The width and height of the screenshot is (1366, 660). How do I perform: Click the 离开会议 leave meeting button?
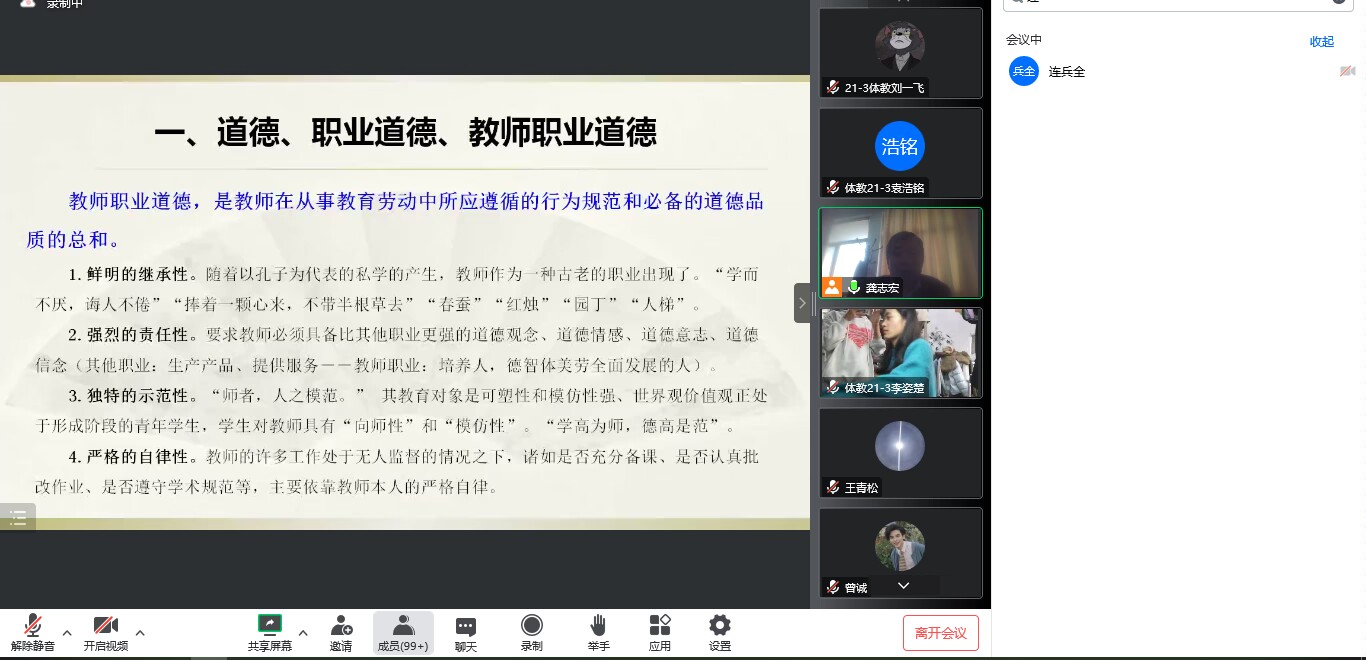pos(940,633)
